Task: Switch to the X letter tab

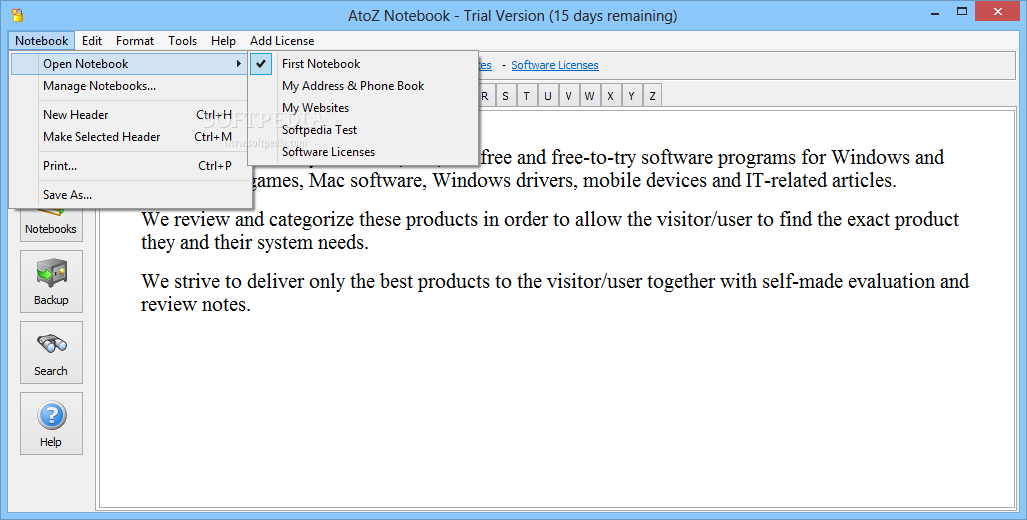Action: tap(610, 96)
